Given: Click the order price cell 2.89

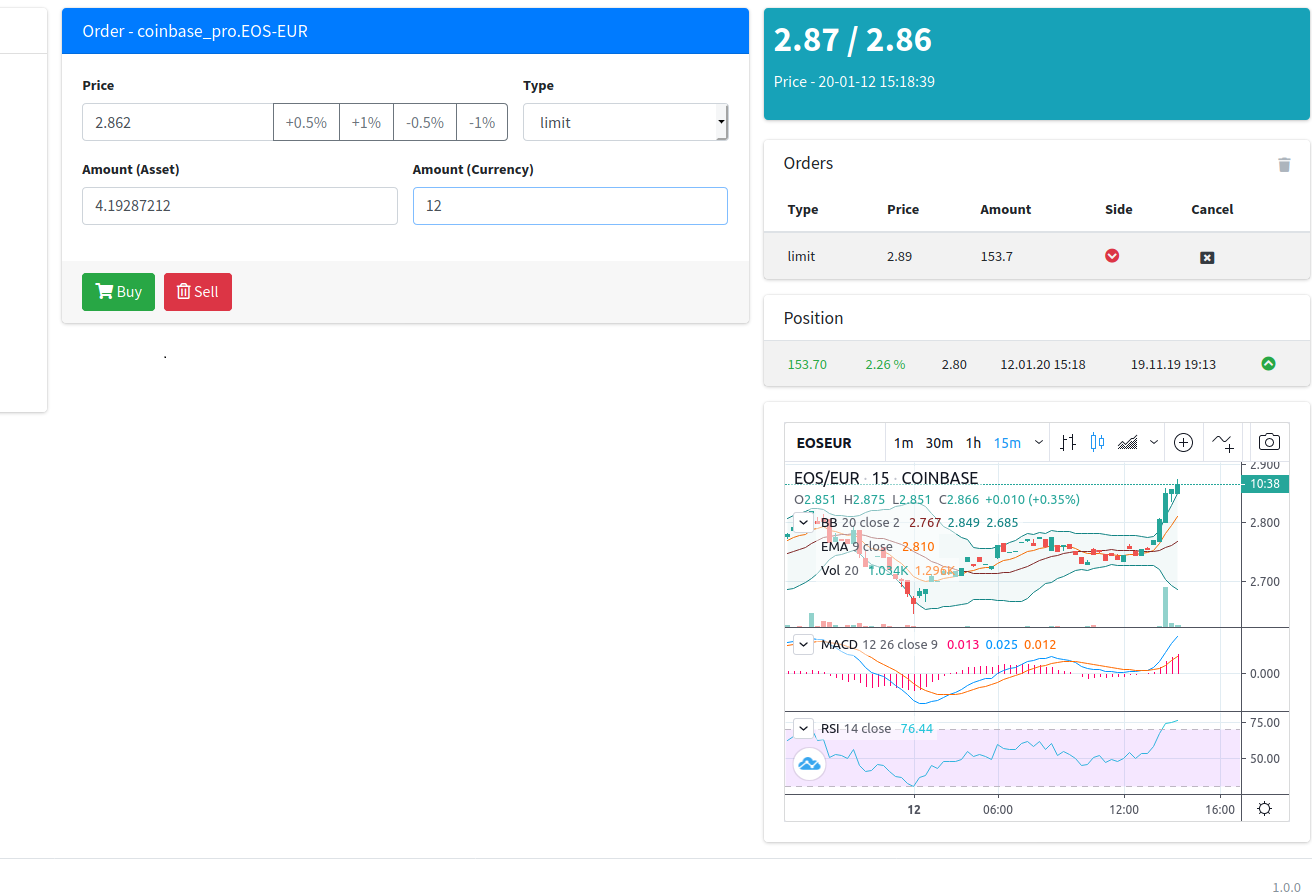Looking at the screenshot, I should tap(899, 256).
